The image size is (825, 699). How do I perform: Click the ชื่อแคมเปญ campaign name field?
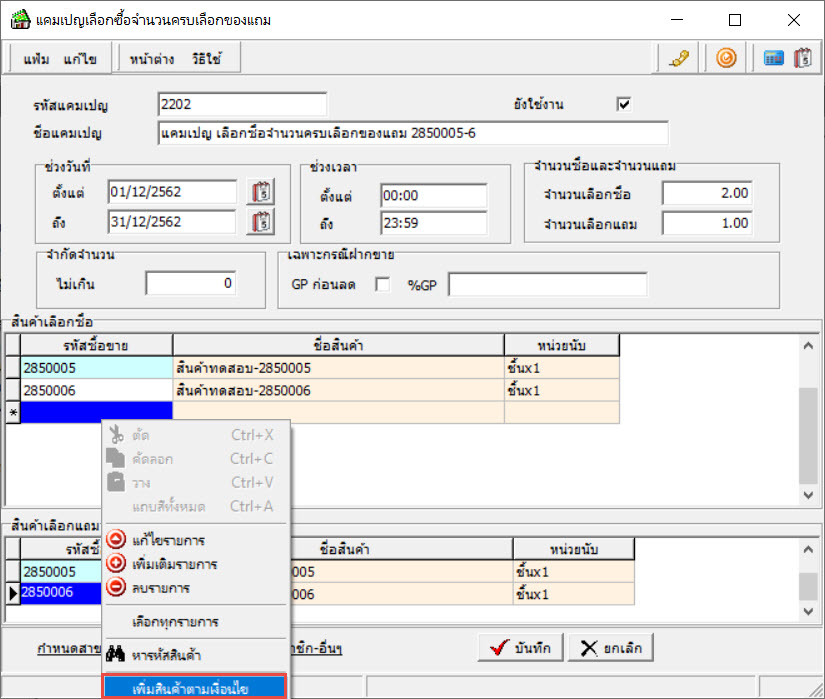(x=412, y=134)
